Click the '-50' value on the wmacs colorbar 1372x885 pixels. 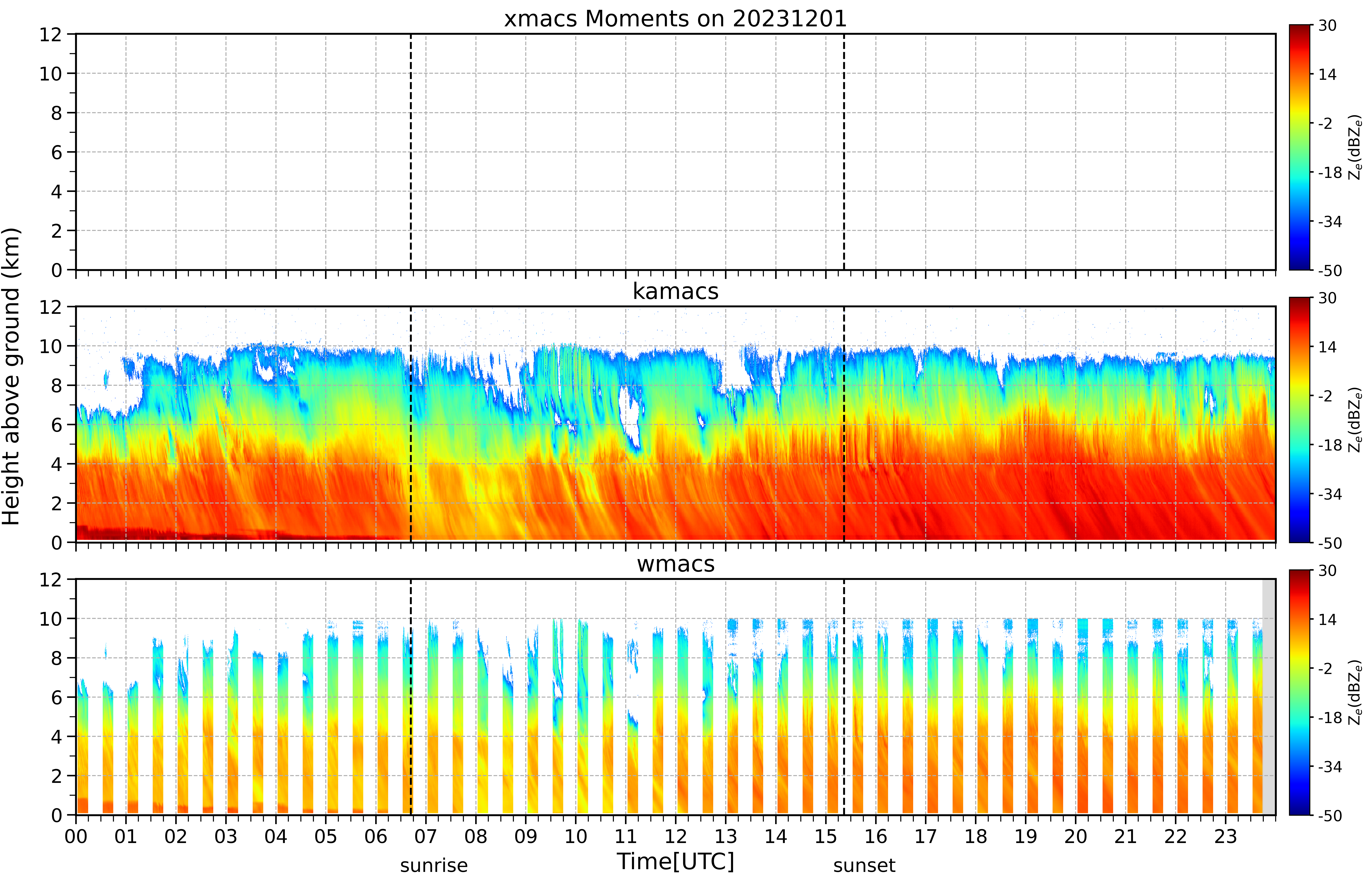coord(1330,815)
